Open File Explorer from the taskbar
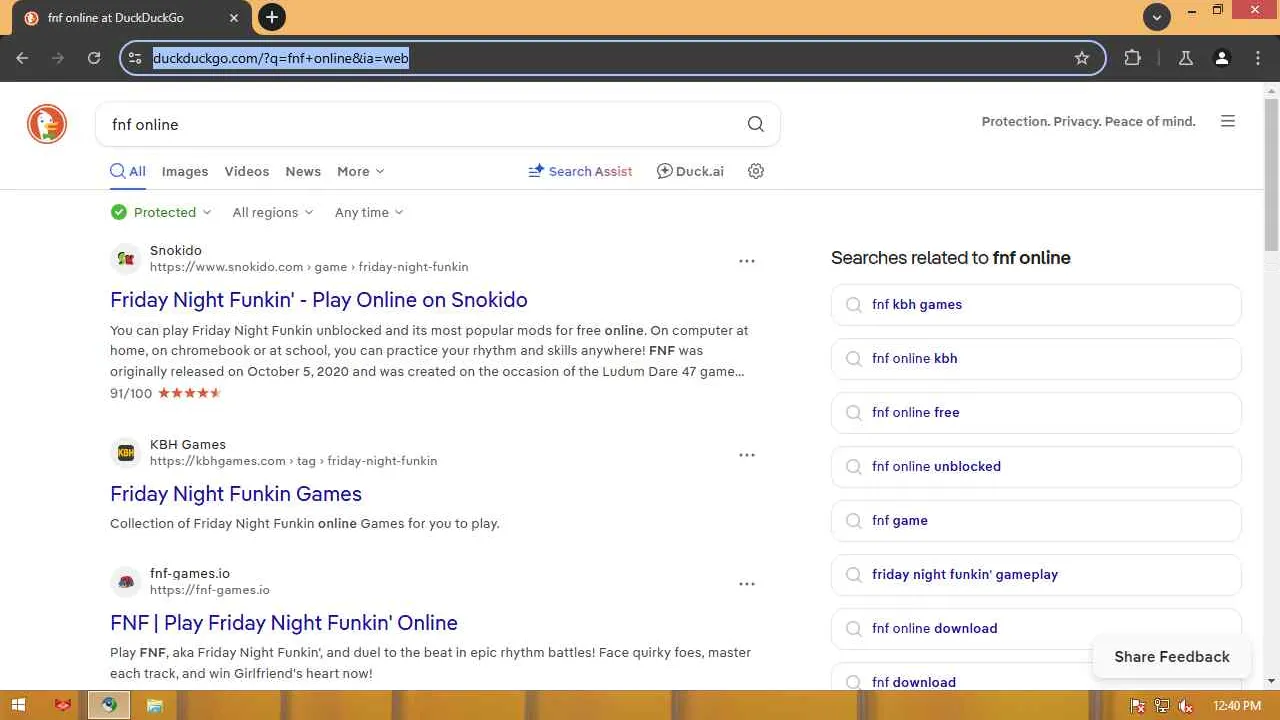The height and width of the screenshot is (720, 1280). [155, 705]
